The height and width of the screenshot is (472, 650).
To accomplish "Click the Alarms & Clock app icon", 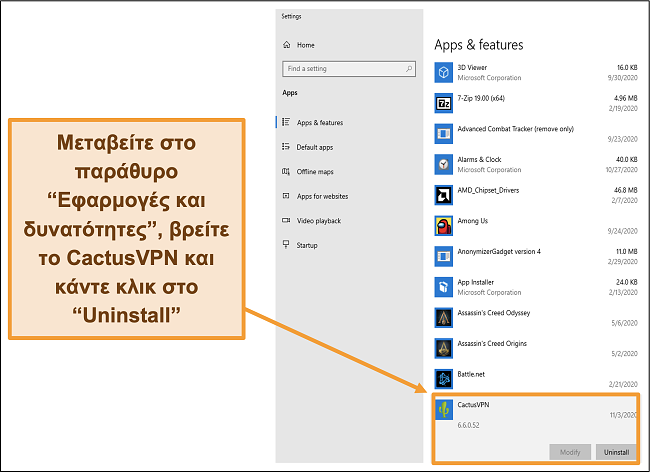I will 444,164.
